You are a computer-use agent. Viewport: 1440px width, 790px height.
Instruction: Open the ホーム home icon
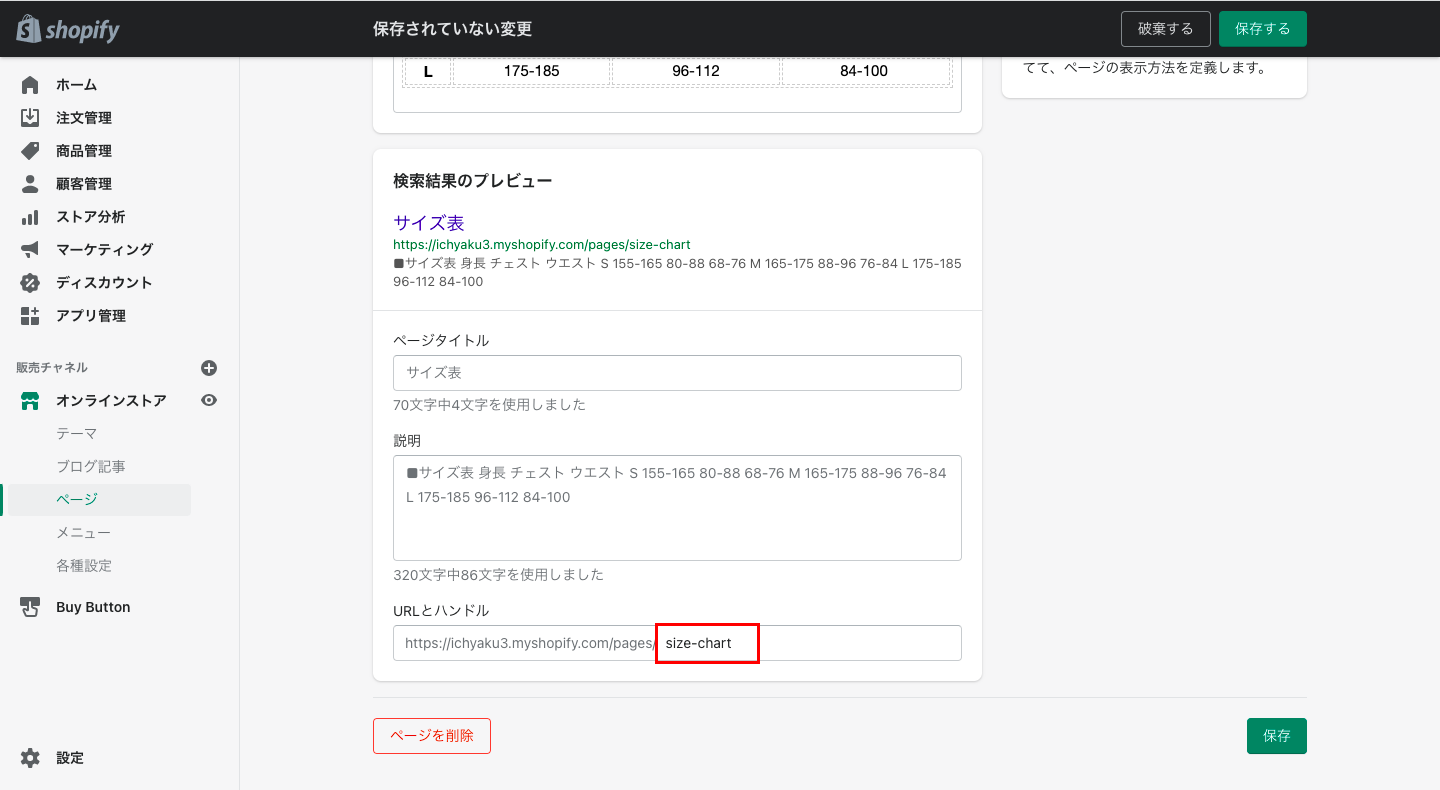[x=30, y=85]
